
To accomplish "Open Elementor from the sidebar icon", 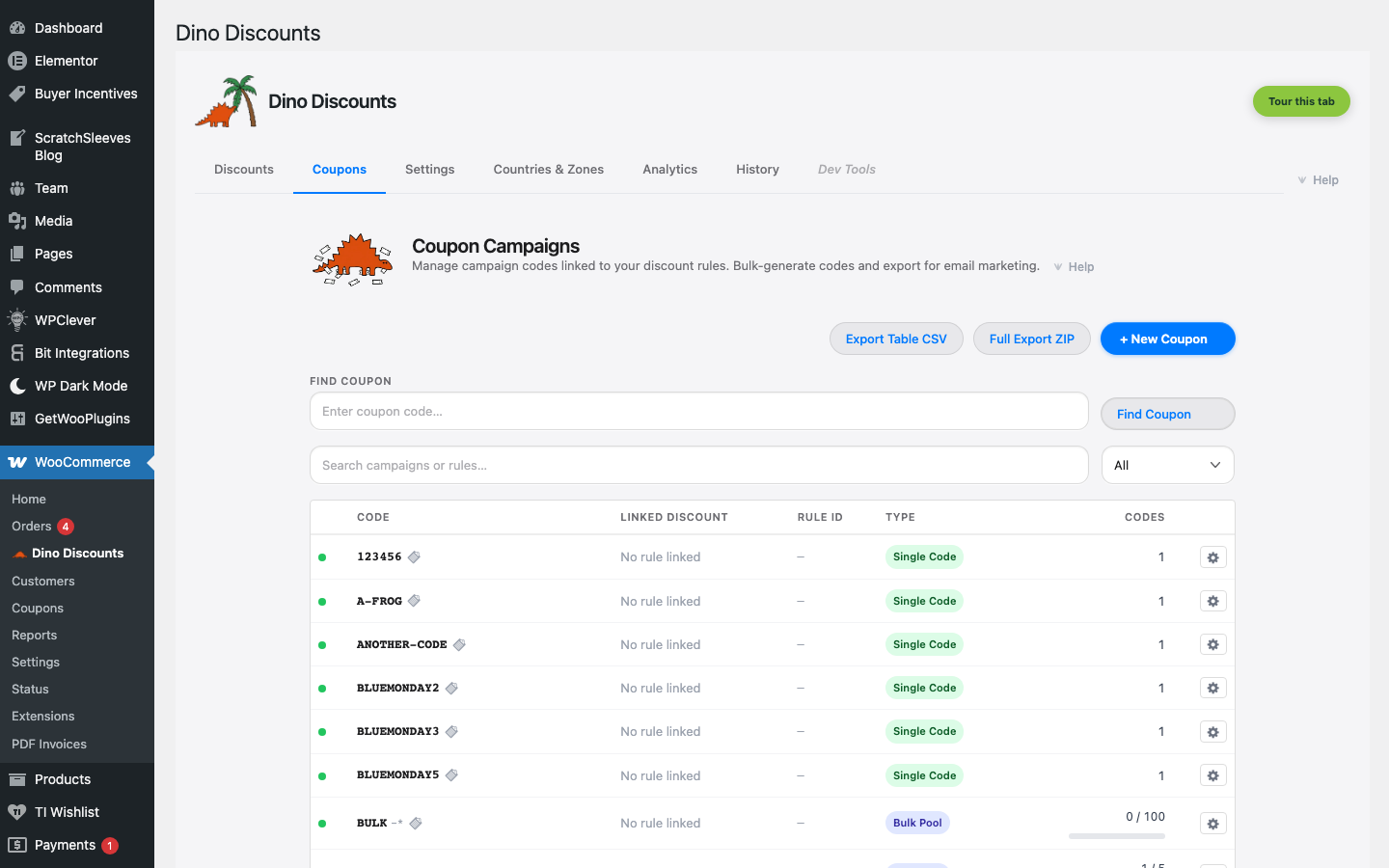I will pyautogui.click(x=17, y=61).
